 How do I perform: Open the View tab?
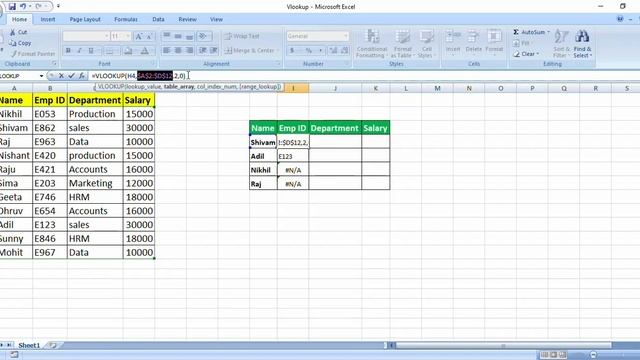pyautogui.click(x=216, y=19)
